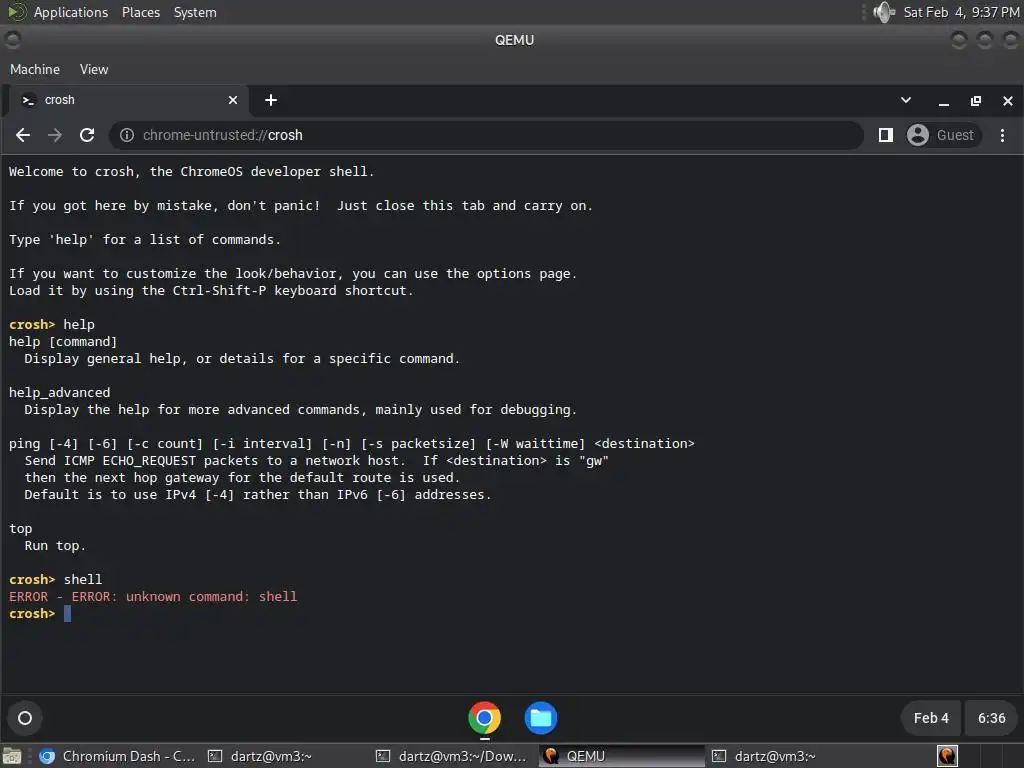Launch Chrome from the ChromeOS shelf
Image resolution: width=1024 pixels, height=768 pixels.
[484, 718]
